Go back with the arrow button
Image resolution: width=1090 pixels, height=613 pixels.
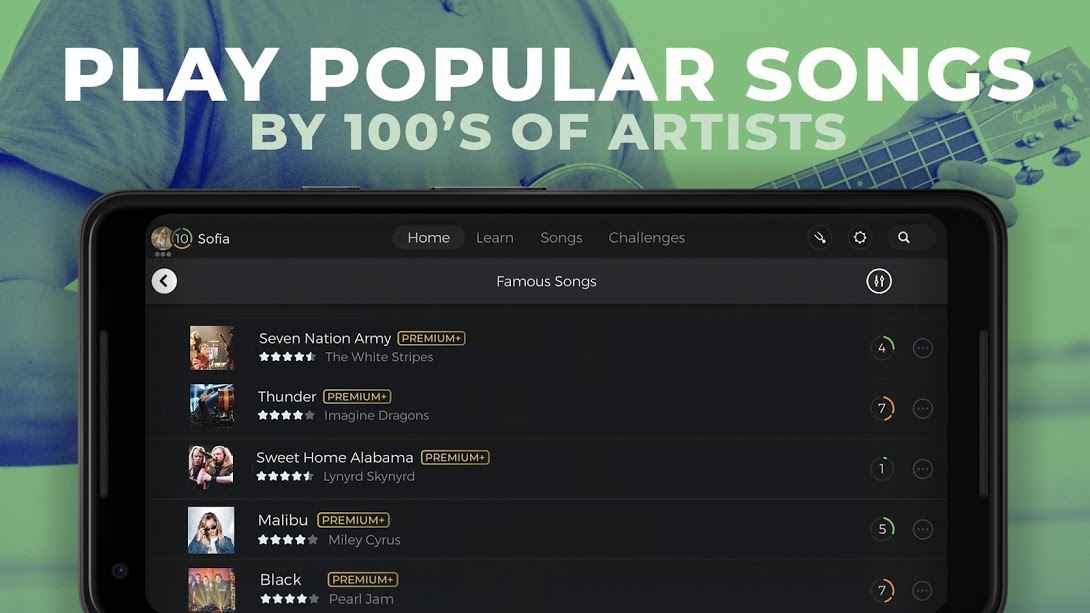coord(164,281)
